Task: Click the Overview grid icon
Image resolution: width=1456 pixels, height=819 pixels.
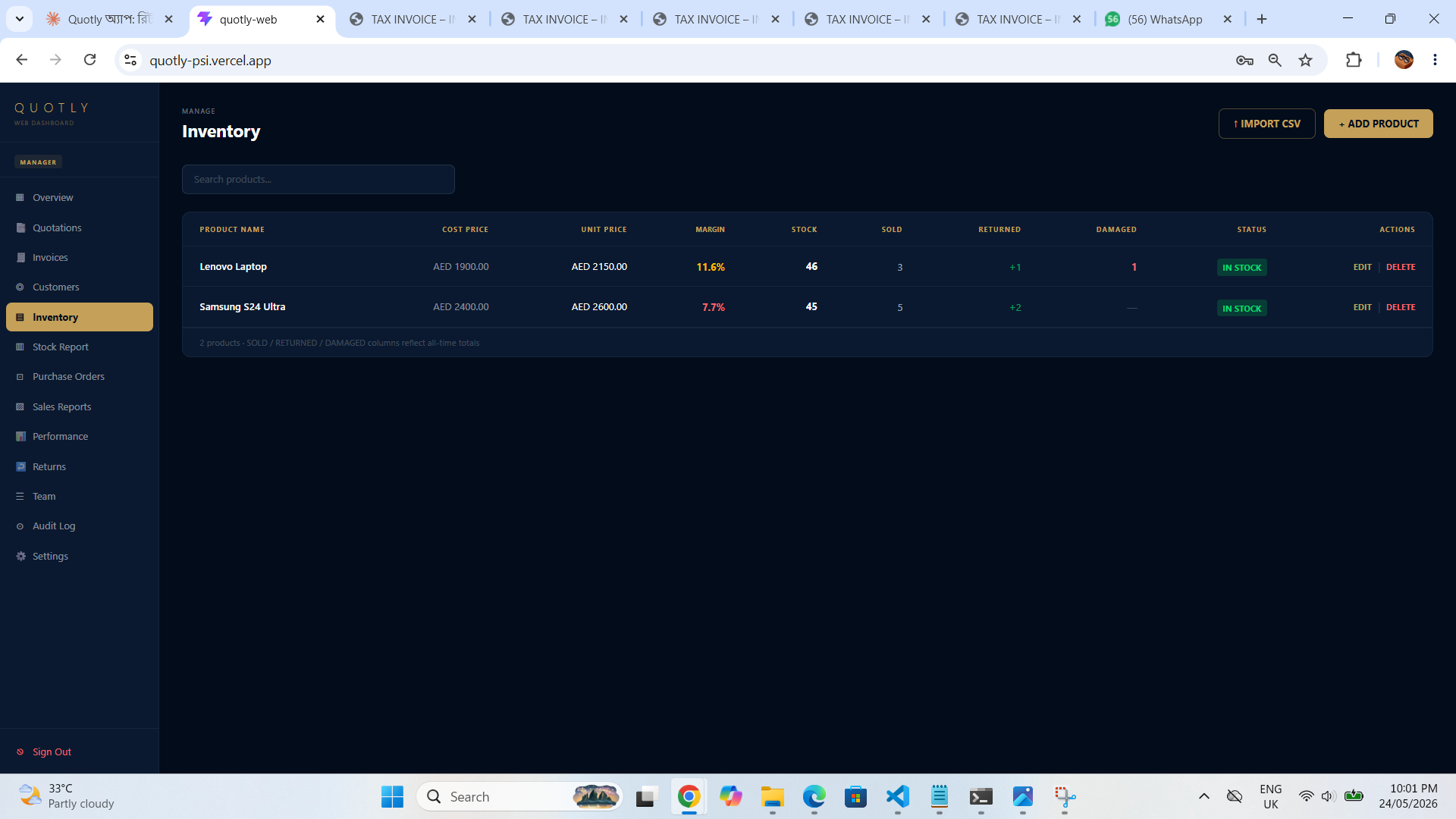Action: [x=20, y=197]
